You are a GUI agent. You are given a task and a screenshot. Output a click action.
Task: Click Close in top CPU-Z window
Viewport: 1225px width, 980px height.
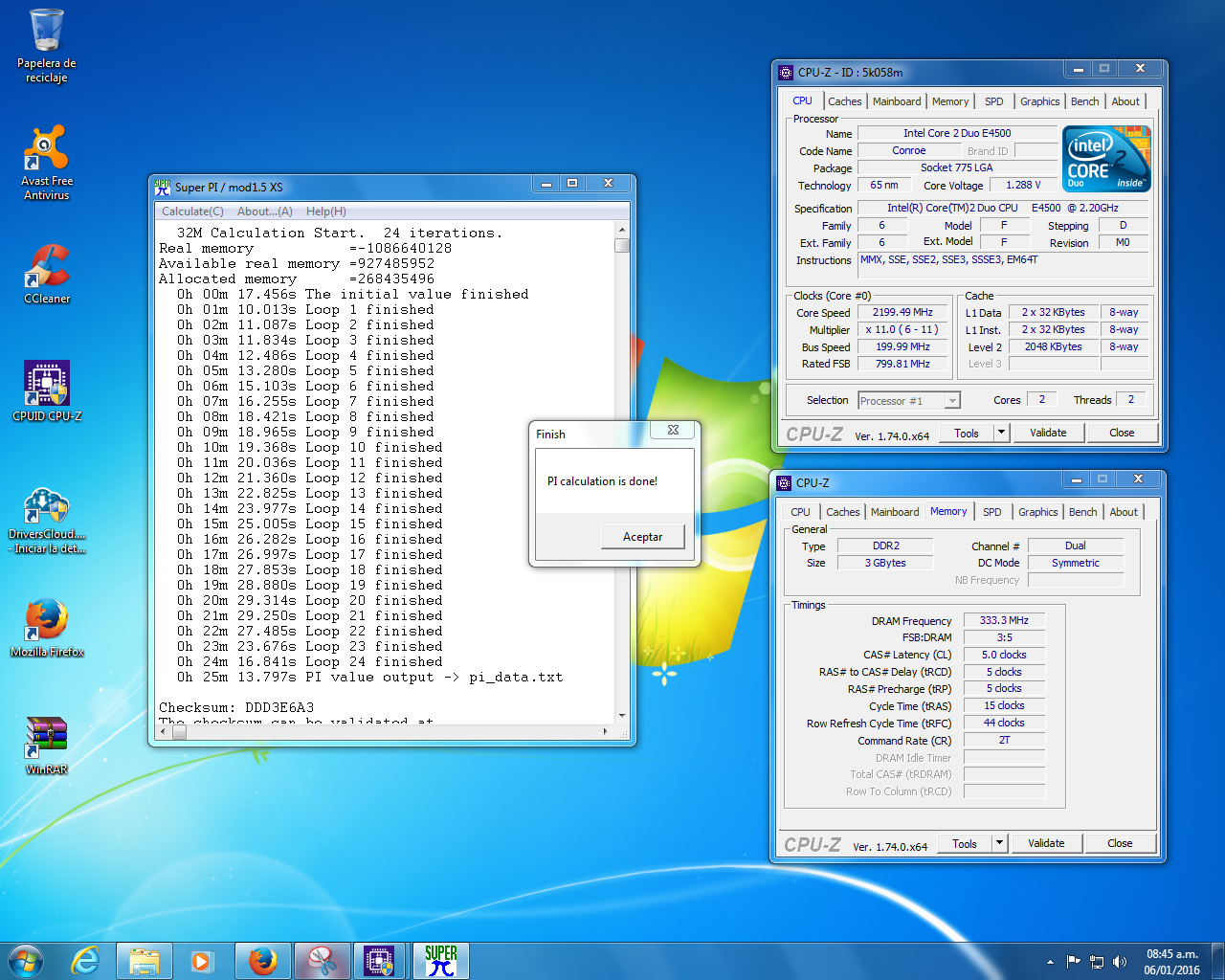(x=1122, y=433)
